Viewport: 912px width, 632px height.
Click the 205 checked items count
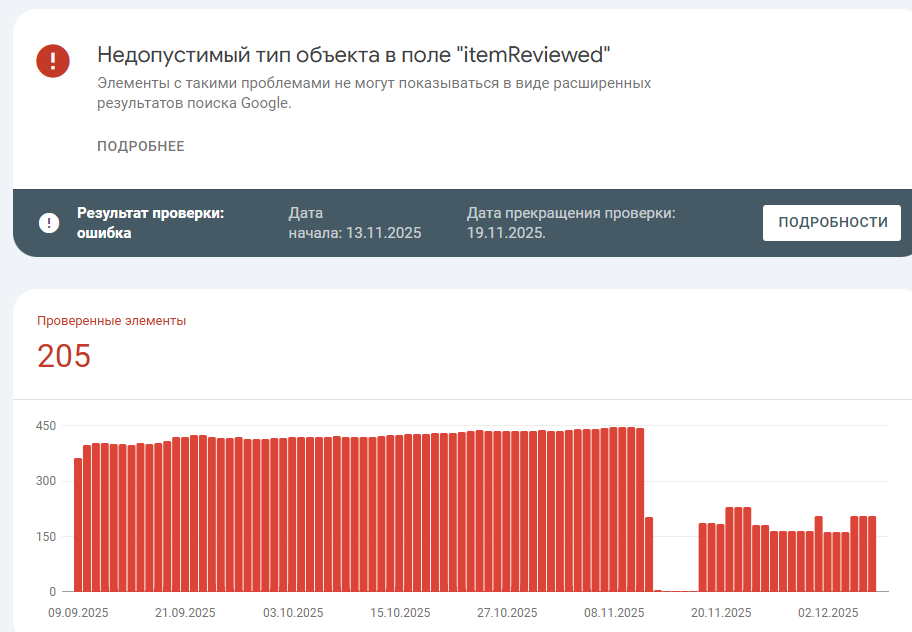64,356
